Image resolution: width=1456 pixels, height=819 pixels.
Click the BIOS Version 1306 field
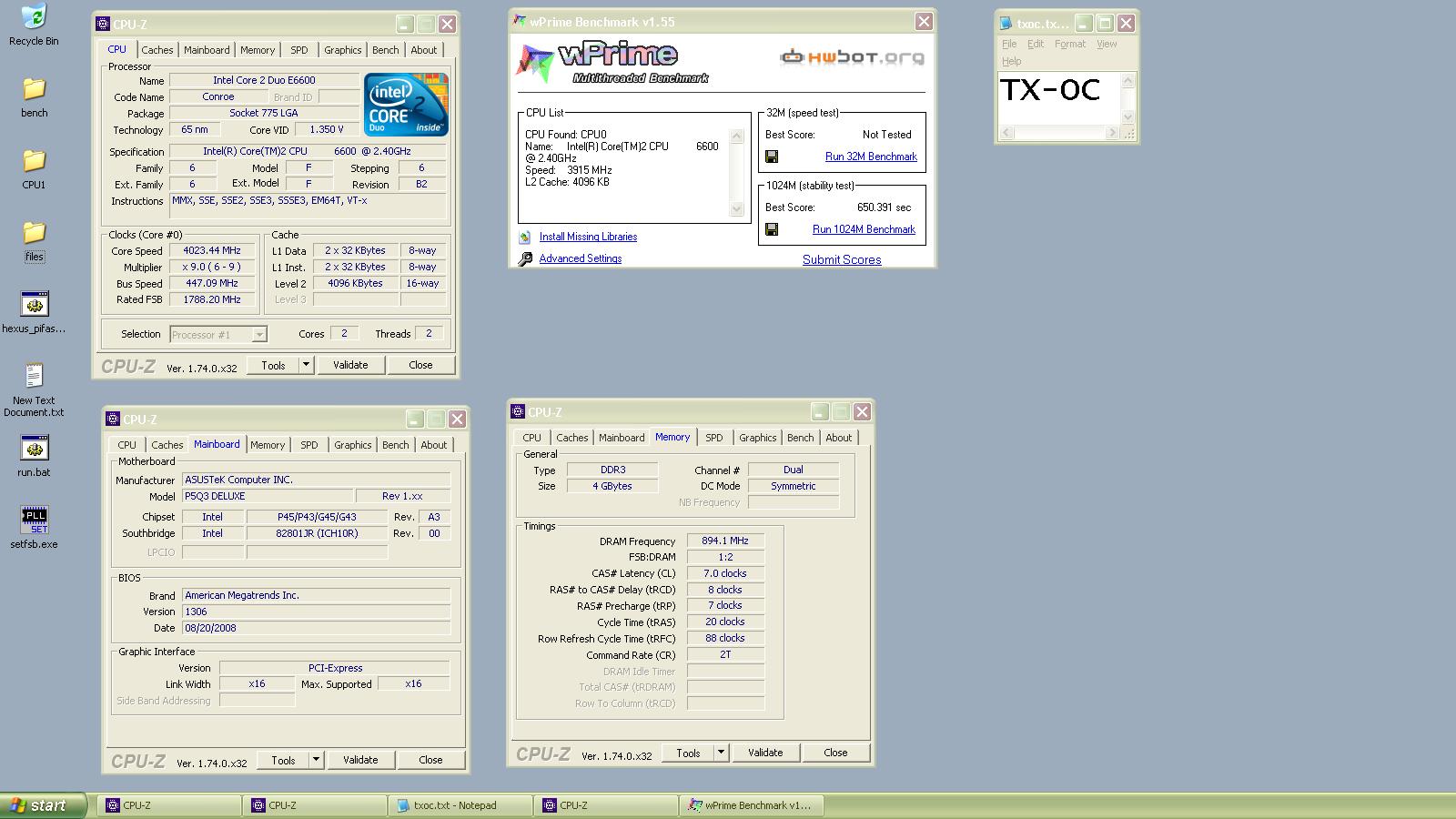pos(316,612)
